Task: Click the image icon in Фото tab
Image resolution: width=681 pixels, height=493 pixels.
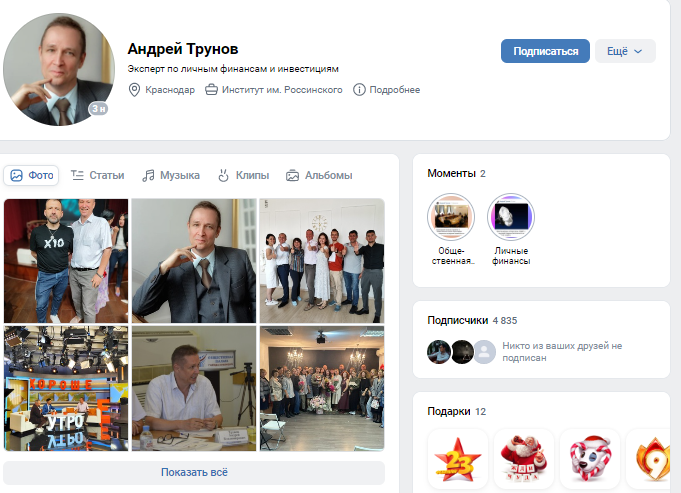Action: click(x=17, y=175)
